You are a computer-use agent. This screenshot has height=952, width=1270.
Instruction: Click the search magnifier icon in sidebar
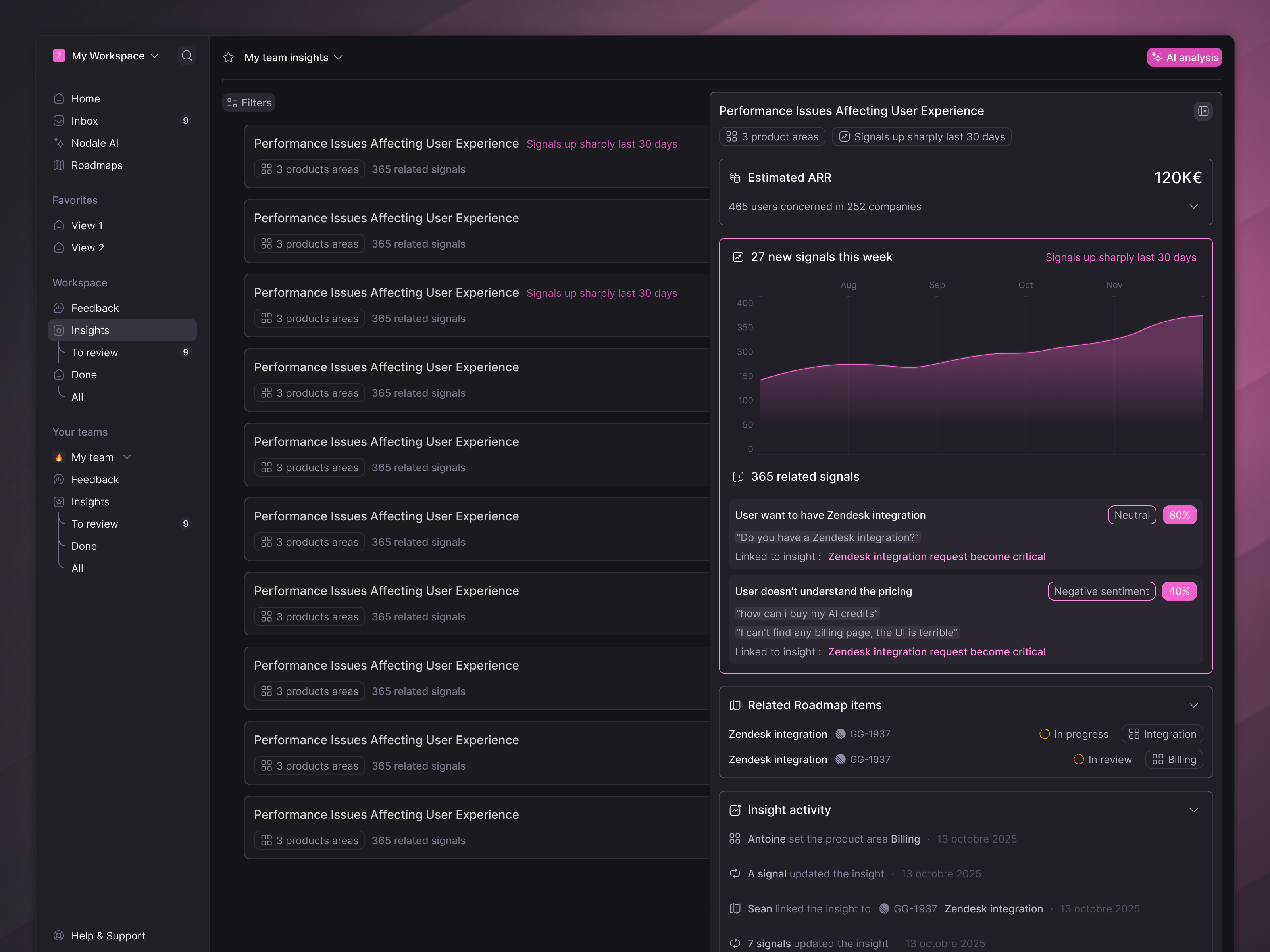click(x=187, y=56)
